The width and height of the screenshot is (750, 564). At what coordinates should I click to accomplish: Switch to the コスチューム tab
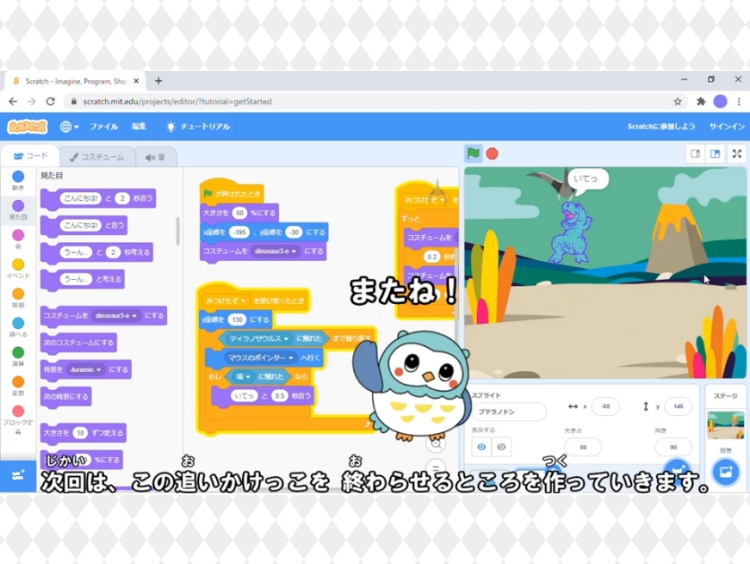[x=97, y=157]
